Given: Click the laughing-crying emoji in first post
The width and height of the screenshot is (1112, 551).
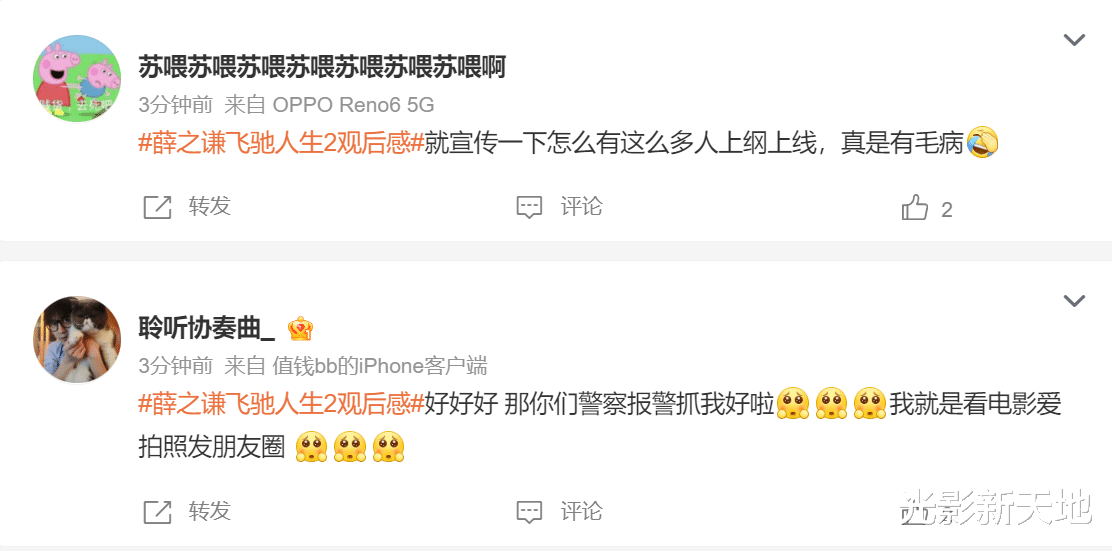Looking at the screenshot, I should pos(983,144).
